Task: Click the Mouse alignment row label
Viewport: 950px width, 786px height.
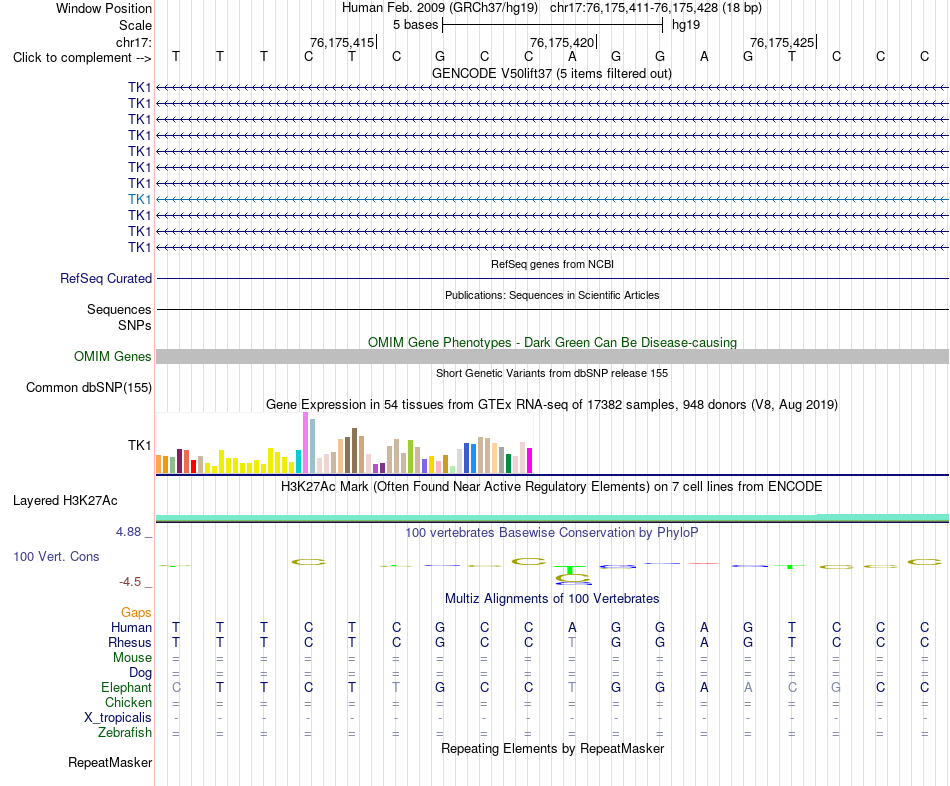Action: 133,658
